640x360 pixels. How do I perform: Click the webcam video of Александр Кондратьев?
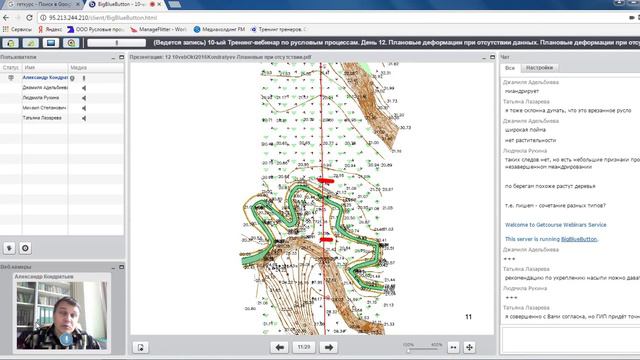click(62, 315)
